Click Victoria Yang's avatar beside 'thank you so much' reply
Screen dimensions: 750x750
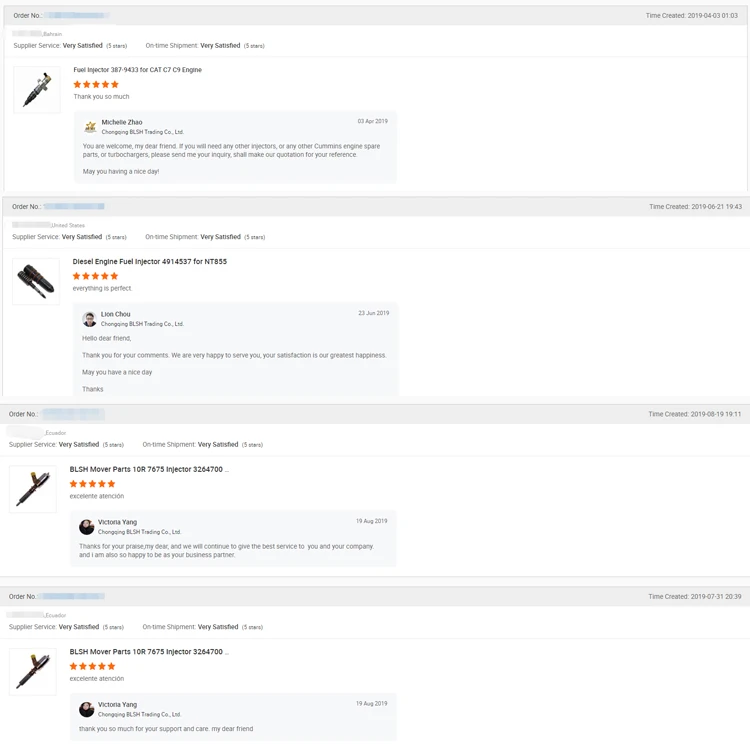(87, 709)
